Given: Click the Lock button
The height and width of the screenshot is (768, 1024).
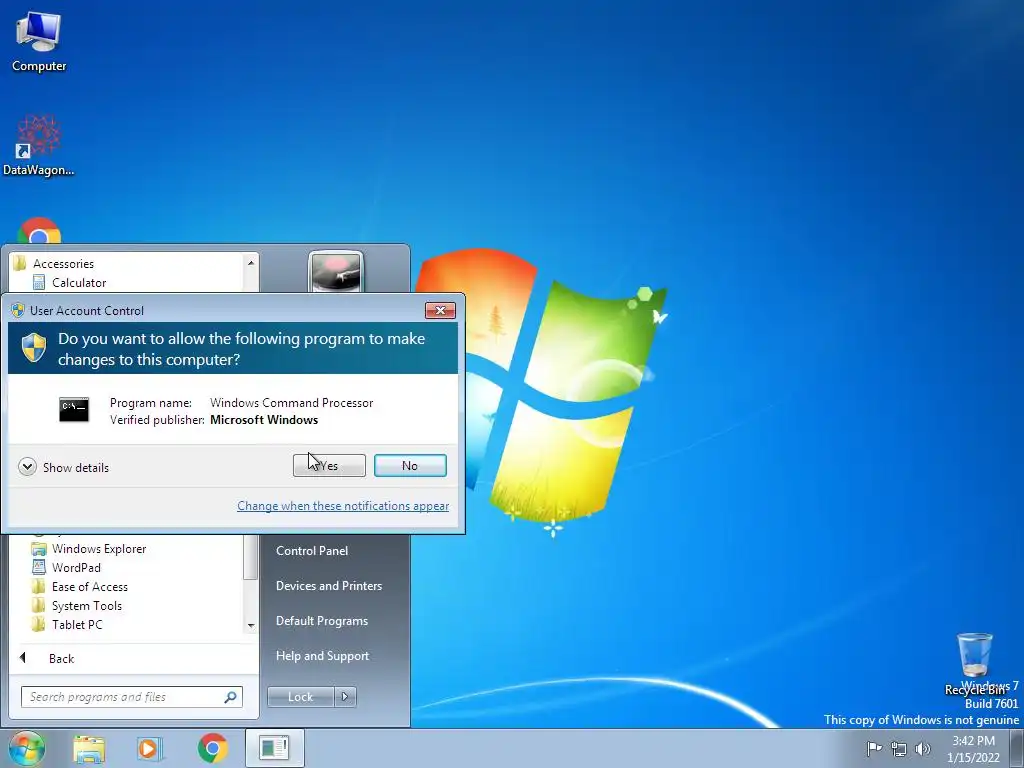Looking at the screenshot, I should [x=300, y=697].
